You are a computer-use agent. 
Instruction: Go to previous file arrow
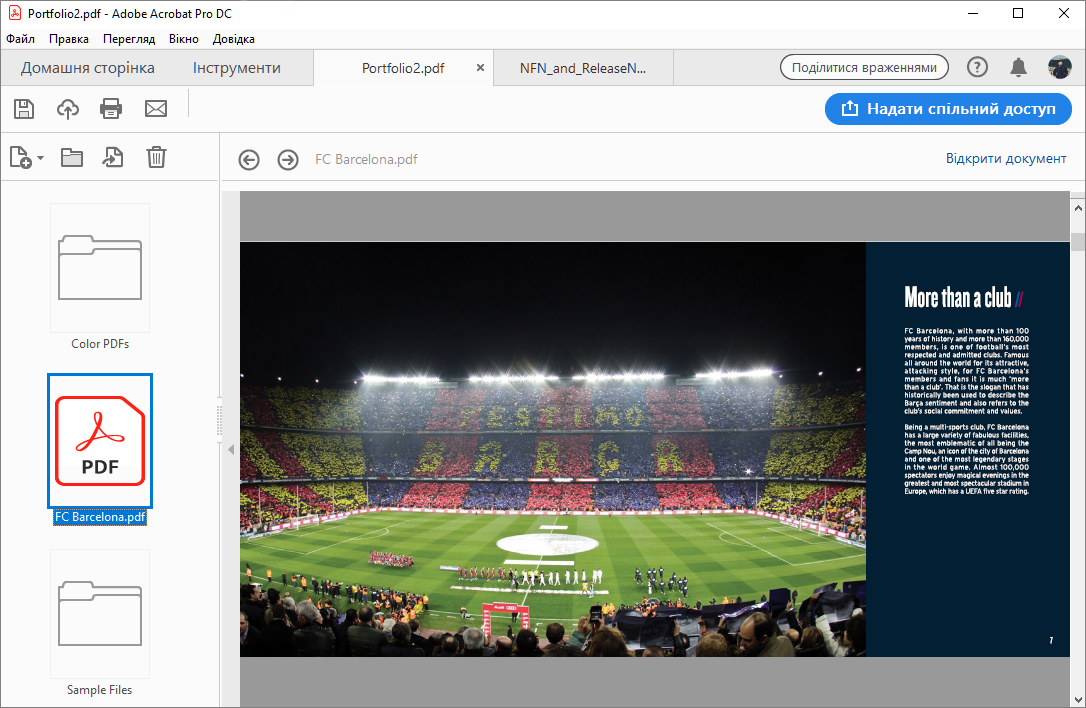pyautogui.click(x=249, y=160)
